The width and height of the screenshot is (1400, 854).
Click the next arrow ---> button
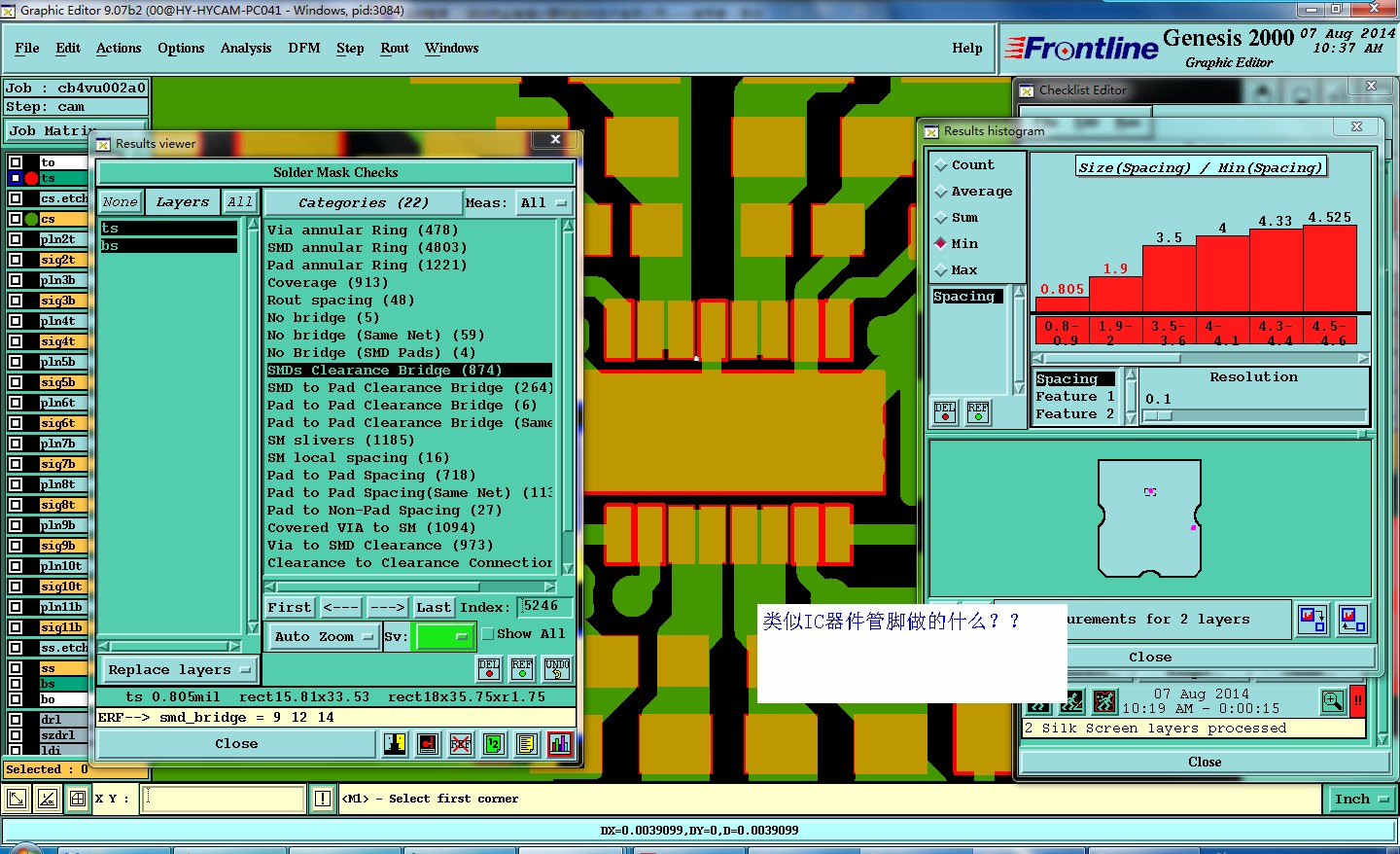[388, 608]
